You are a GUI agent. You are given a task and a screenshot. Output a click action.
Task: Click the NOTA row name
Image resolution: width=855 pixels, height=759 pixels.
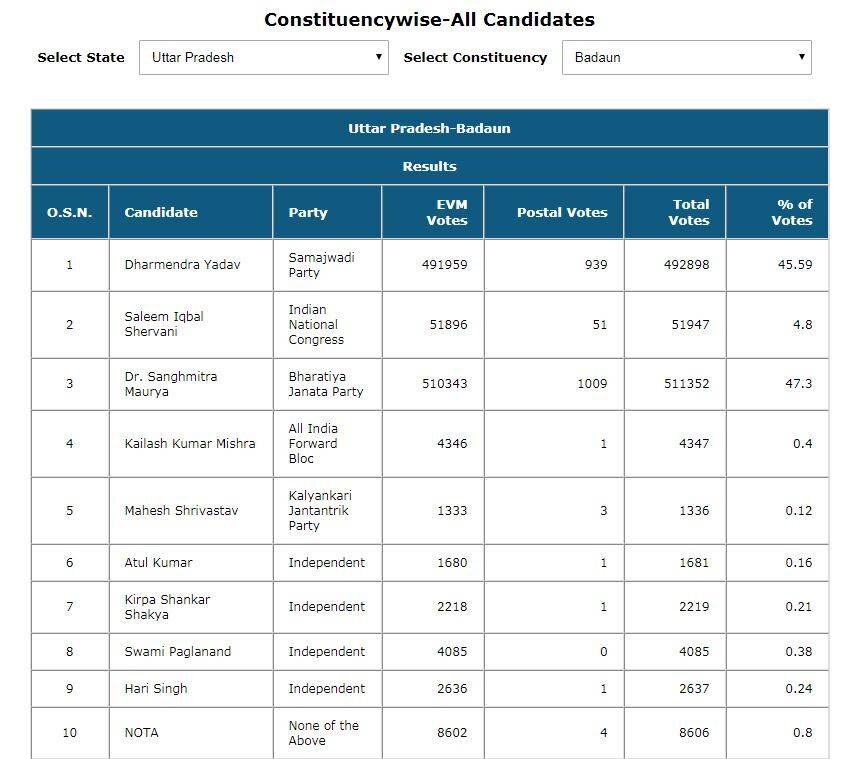click(x=141, y=733)
